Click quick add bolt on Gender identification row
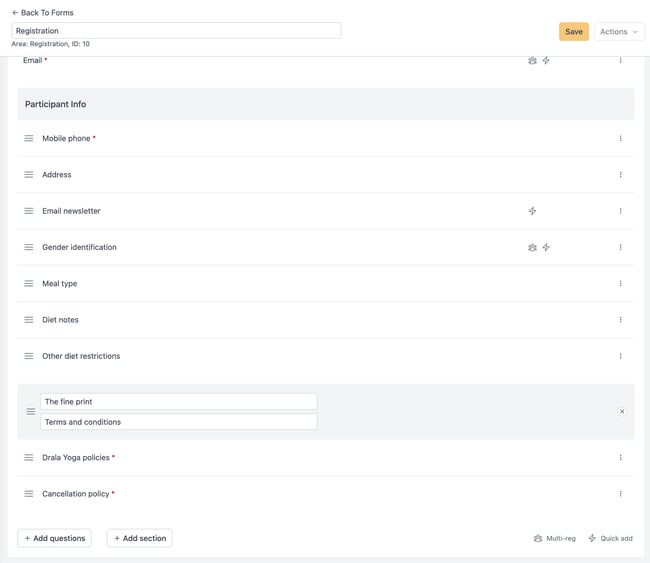 546,248
